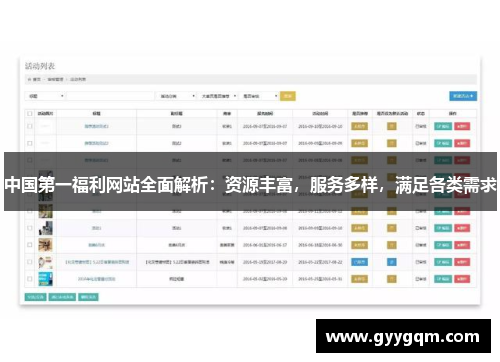The image size is (500, 362).
Task: Click the middle teal bulk-action button below table
Action: point(62,297)
